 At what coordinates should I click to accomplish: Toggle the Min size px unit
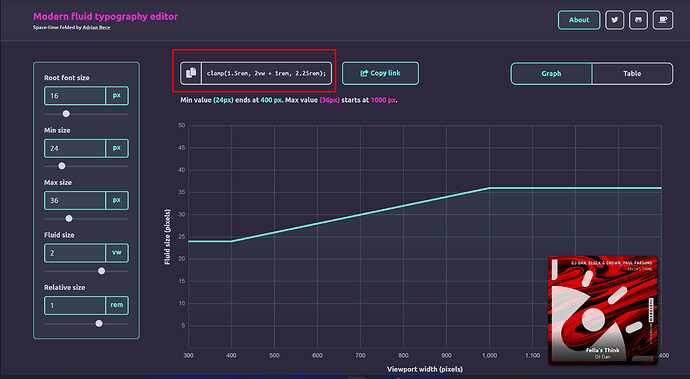coord(117,148)
